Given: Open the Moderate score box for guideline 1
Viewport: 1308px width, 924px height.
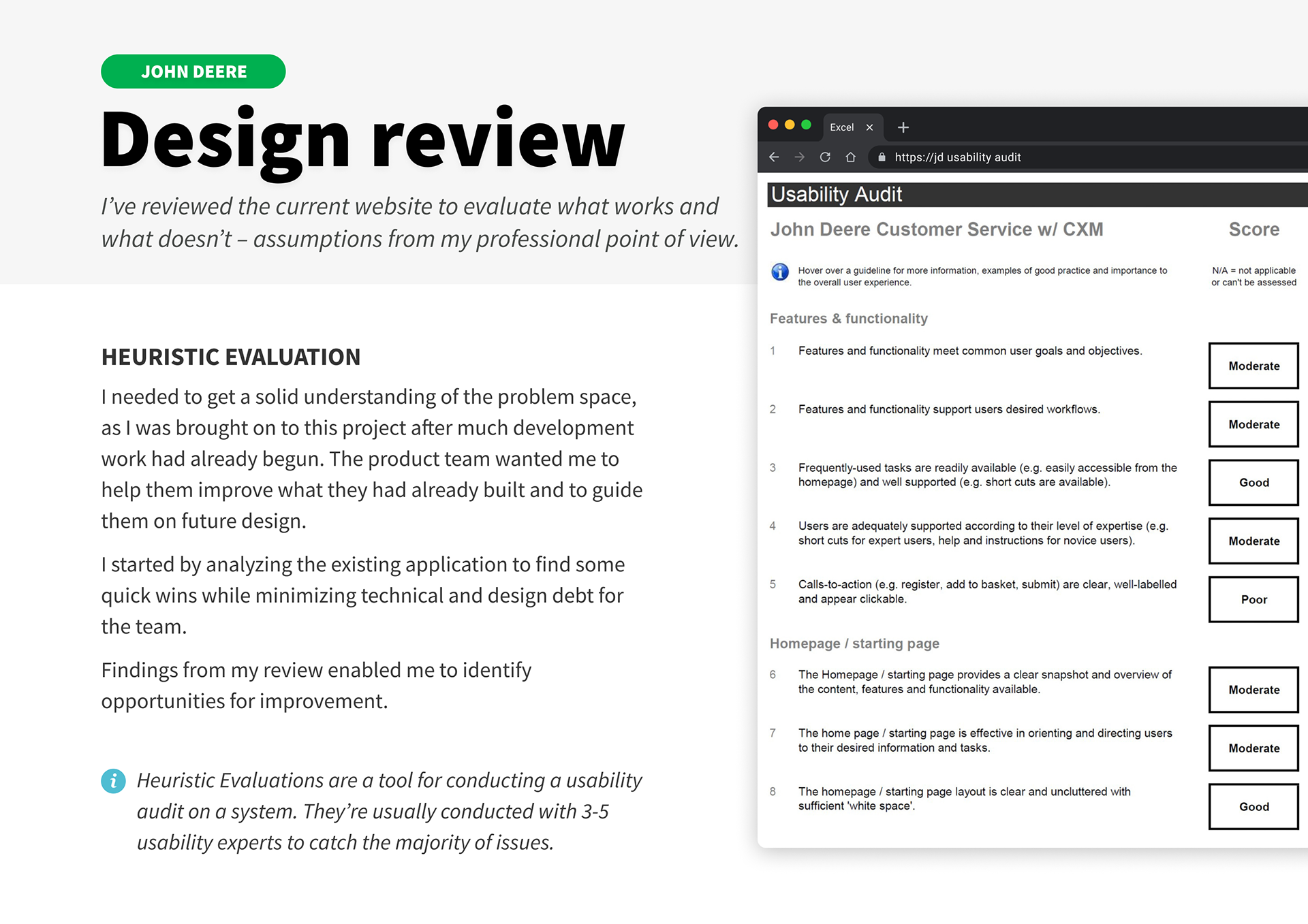Looking at the screenshot, I should 1253,366.
